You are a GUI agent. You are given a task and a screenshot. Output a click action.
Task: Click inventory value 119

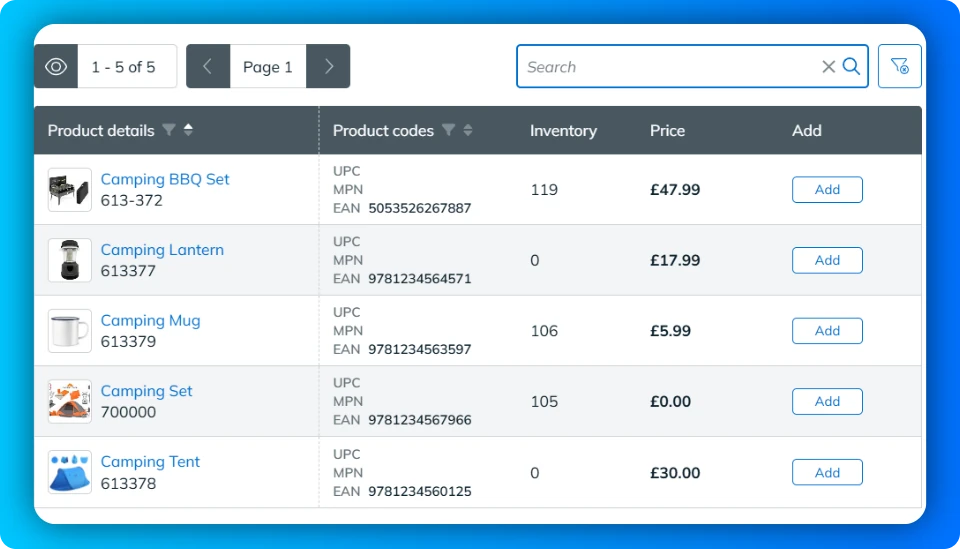pos(544,190)
